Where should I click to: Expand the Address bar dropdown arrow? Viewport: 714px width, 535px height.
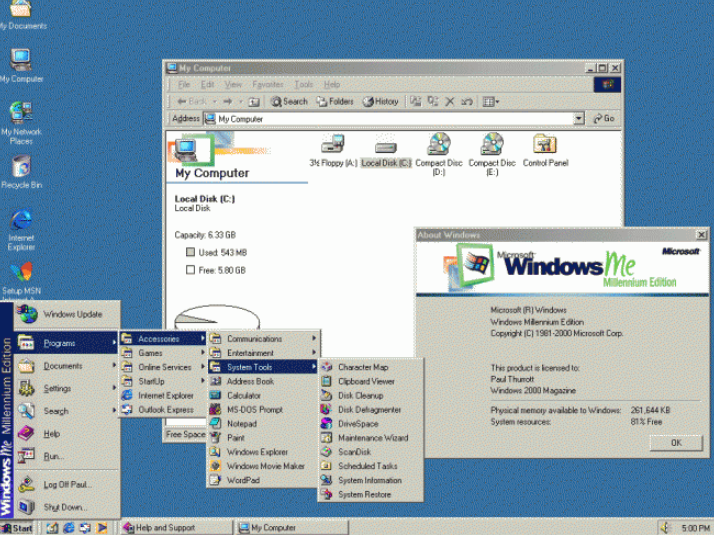click(x=578, y=119)
